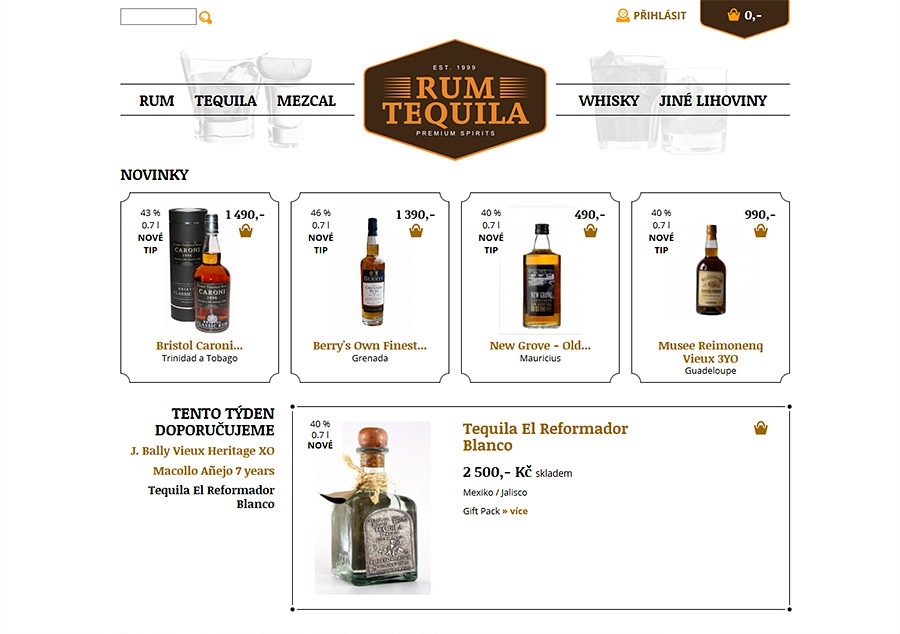The height and width of the screenshot is (634, 900).
Task: Open the shopping cart showing 0,-
Action: pyautogui.click(x=744, y=16)
